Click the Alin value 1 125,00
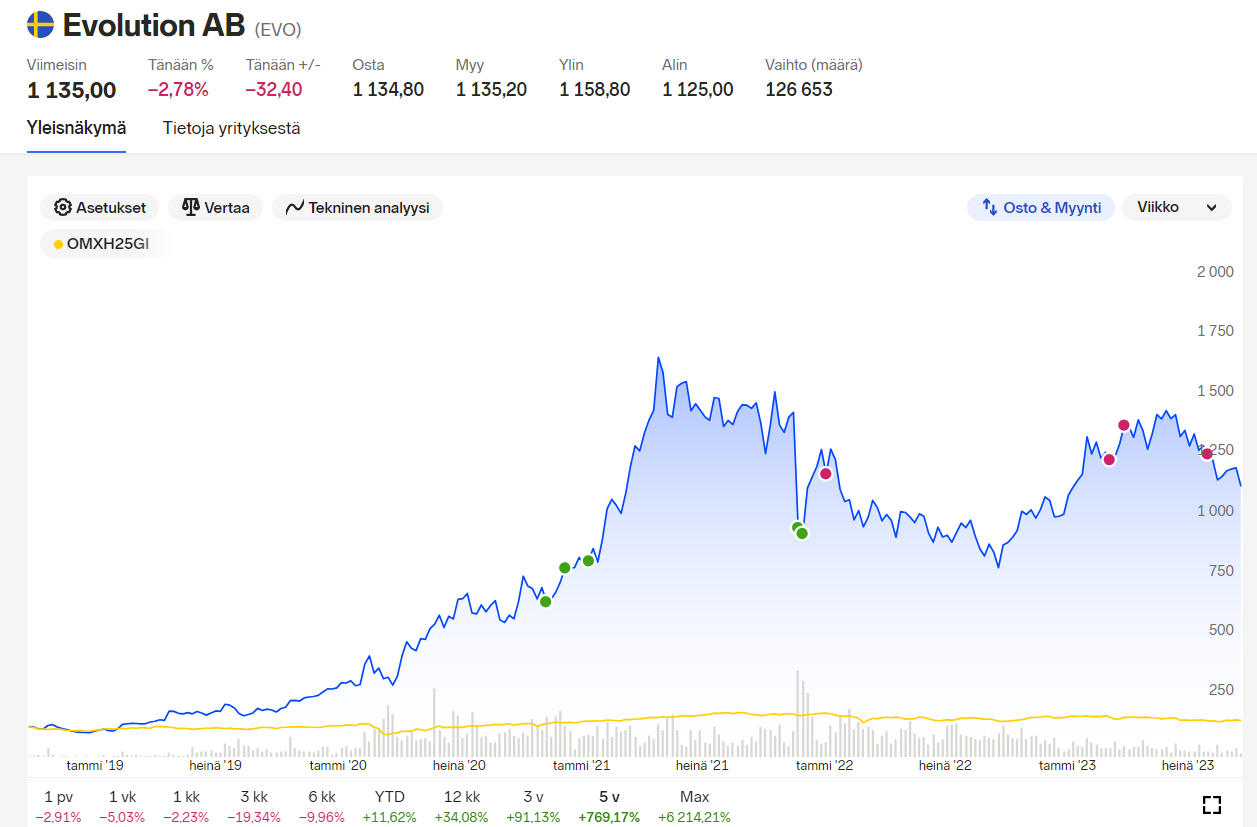Screen dimensions: 1257x827 click(697, 90)
